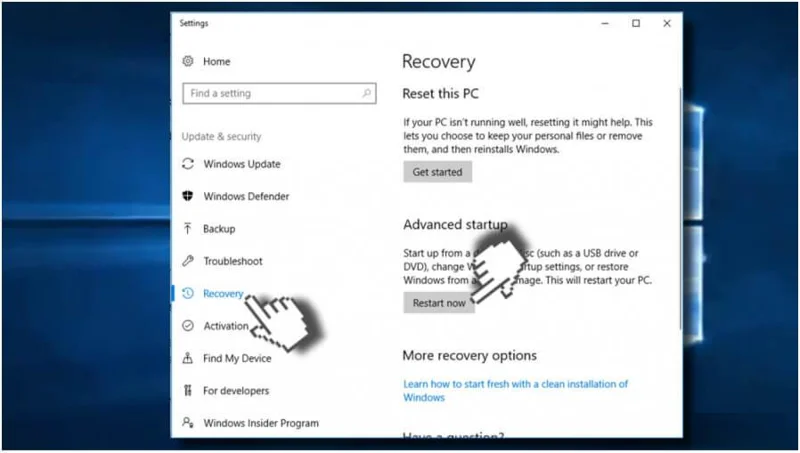Click the Reset this PC heading

click(x=440, y=94)
